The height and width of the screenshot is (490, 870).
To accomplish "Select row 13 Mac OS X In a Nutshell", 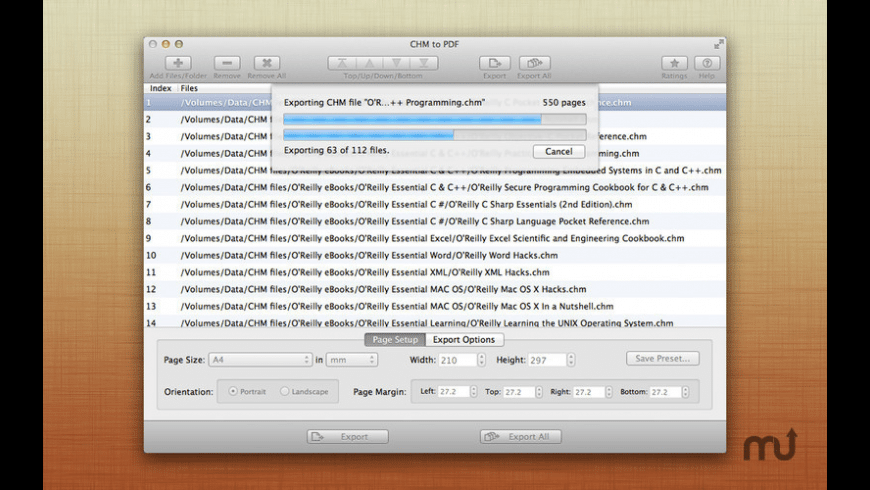I will [434, 306].
